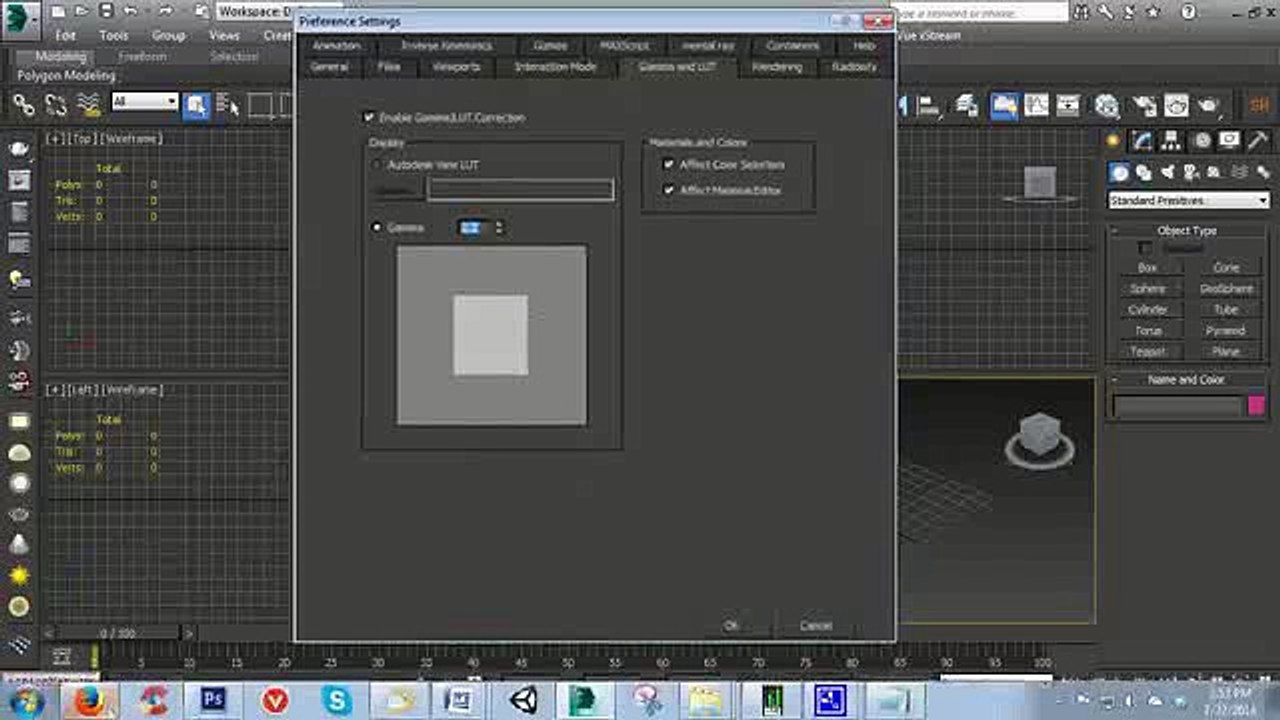Click the Help question mark icon
1280x720 pixels.
(x=1188, y=12)
